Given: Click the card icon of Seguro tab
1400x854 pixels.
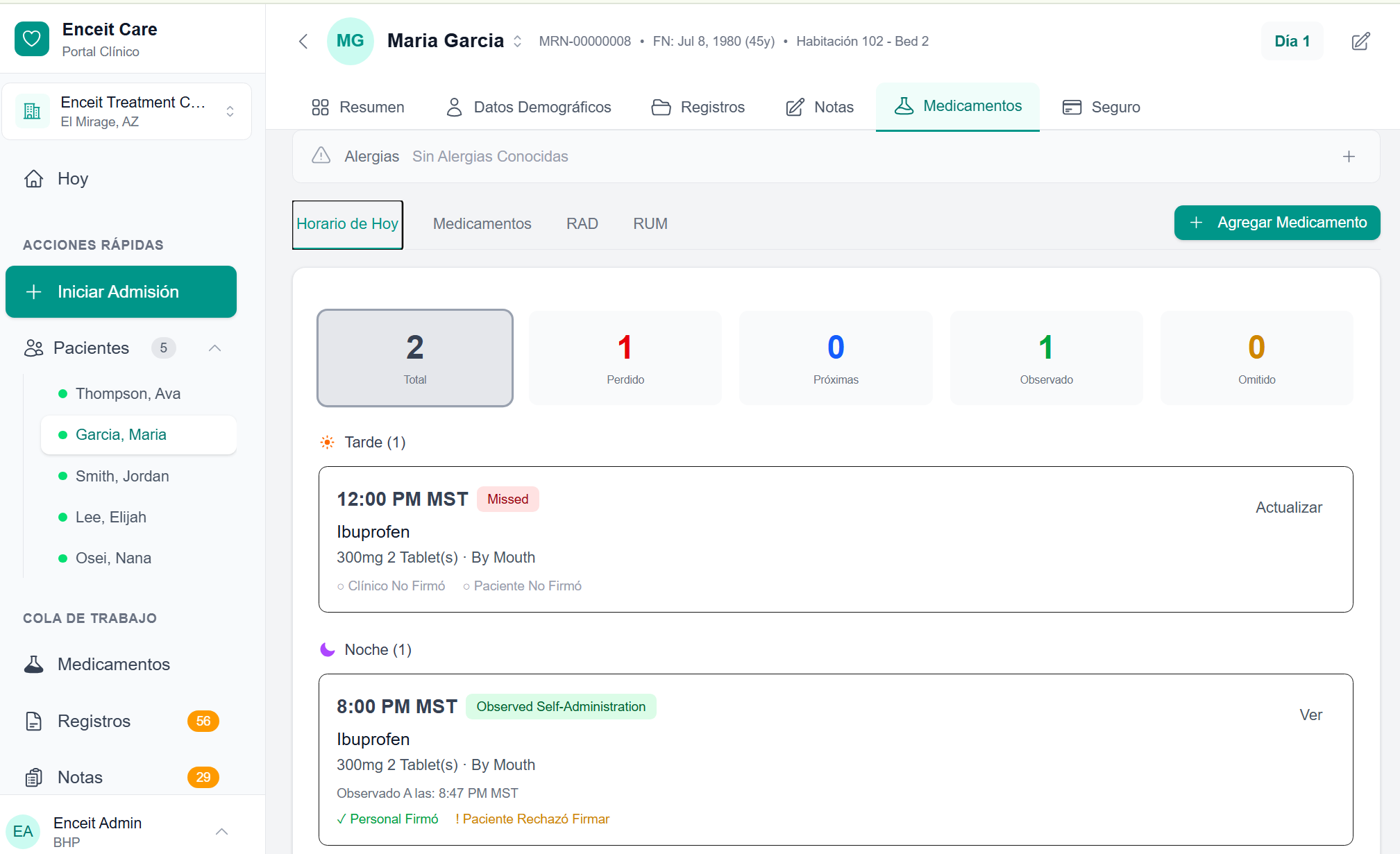Looking at the screenshot, I should click(x=1072, y=108).
